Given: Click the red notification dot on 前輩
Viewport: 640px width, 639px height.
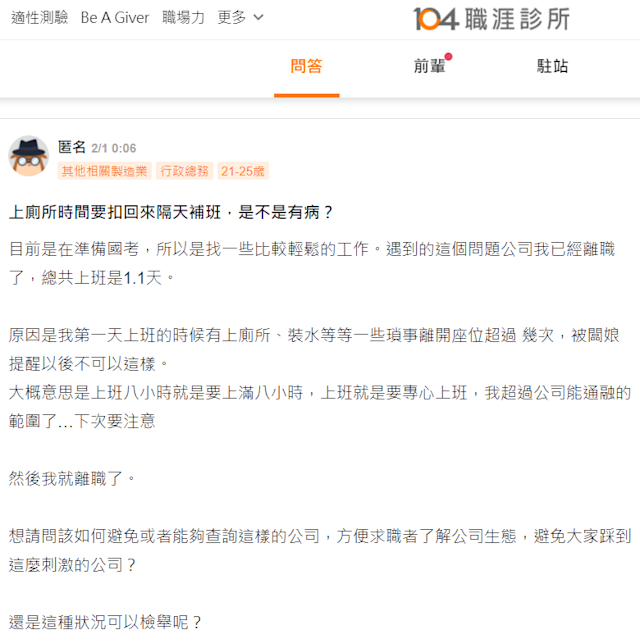Looking at the screenshot, I should tap(448, 56).
